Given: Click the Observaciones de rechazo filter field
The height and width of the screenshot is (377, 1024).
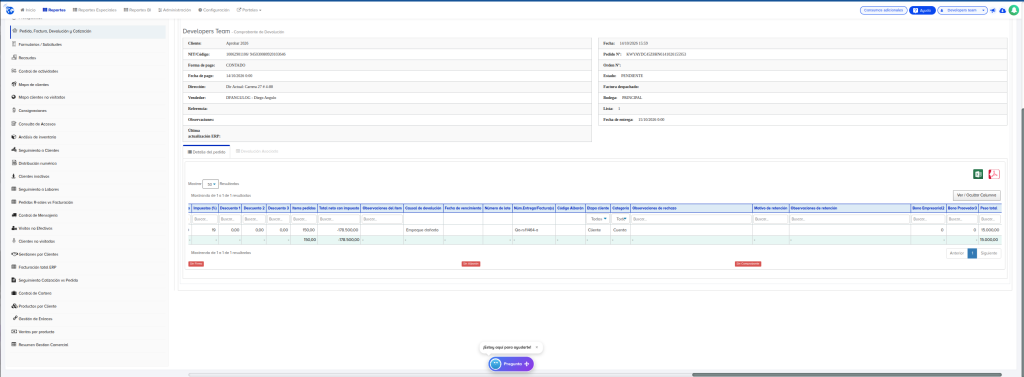Looking at the screenshot, I should coord(691,219).
